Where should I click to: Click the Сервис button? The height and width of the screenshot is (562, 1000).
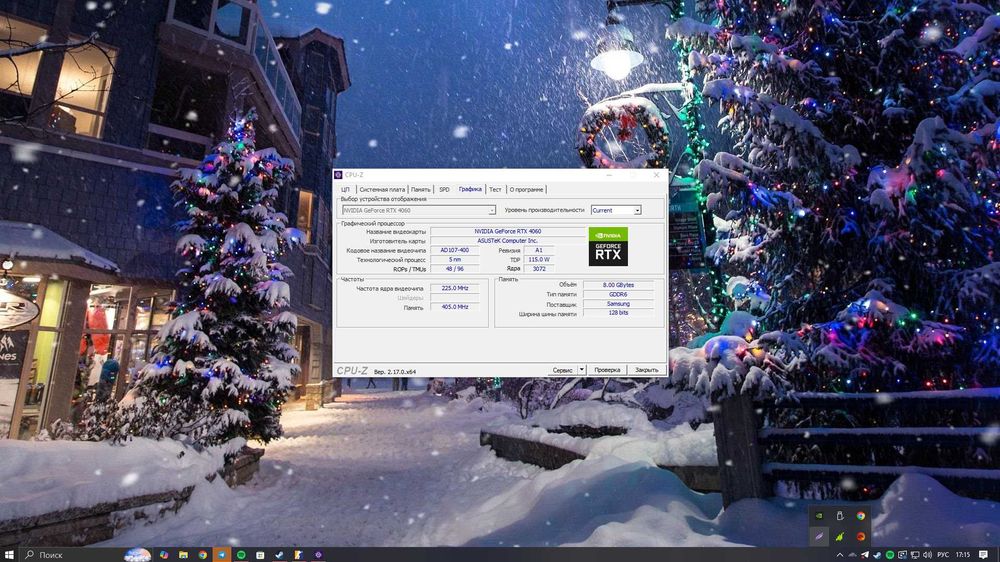point(562,370)
